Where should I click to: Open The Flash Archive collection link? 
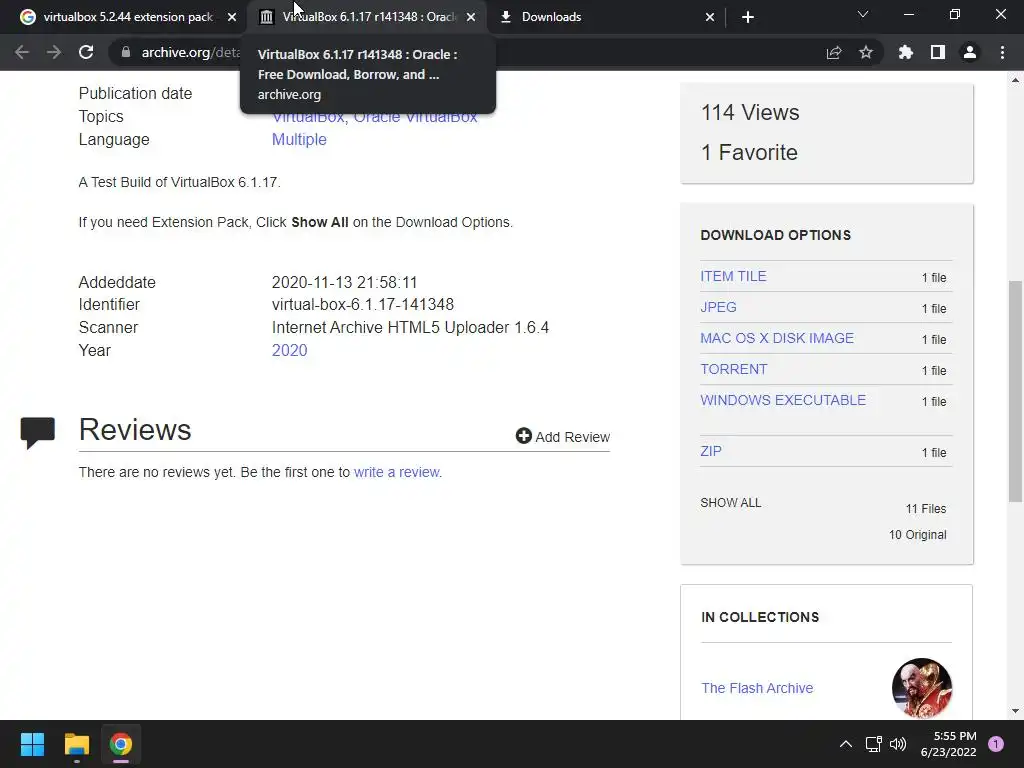[x=757, y=688]
